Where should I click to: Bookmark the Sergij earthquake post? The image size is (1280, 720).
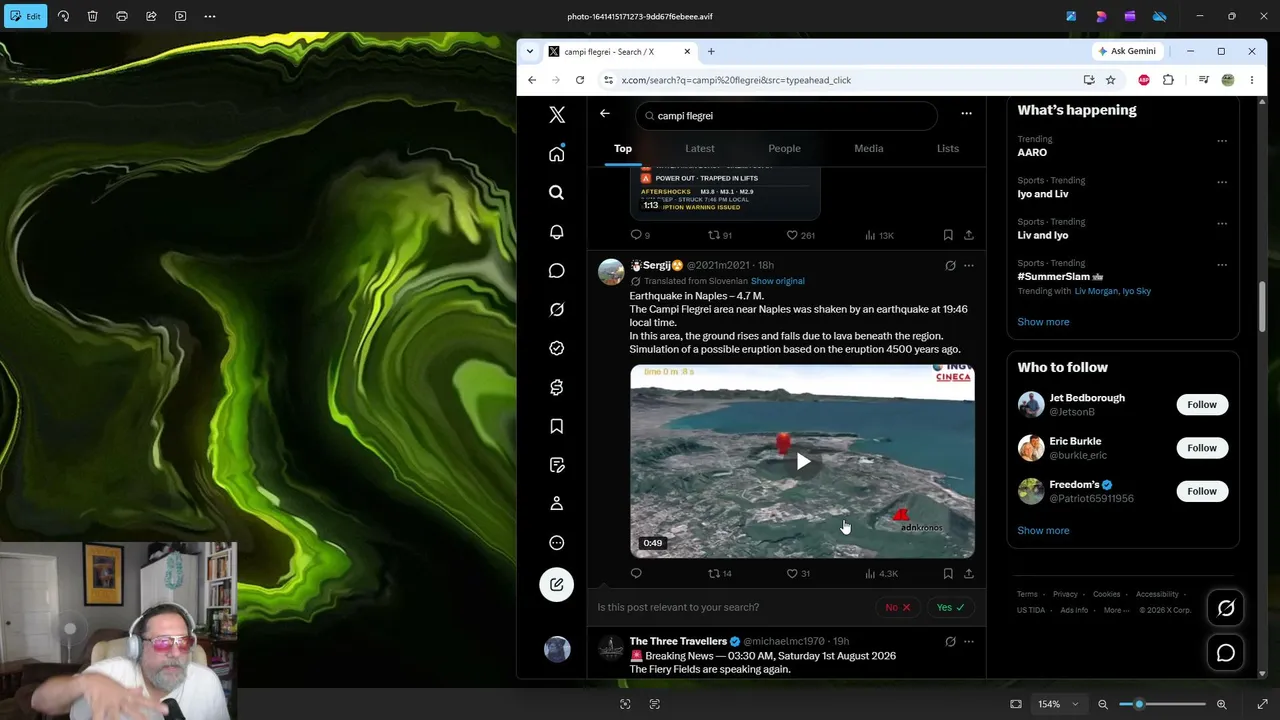(948, 574)
